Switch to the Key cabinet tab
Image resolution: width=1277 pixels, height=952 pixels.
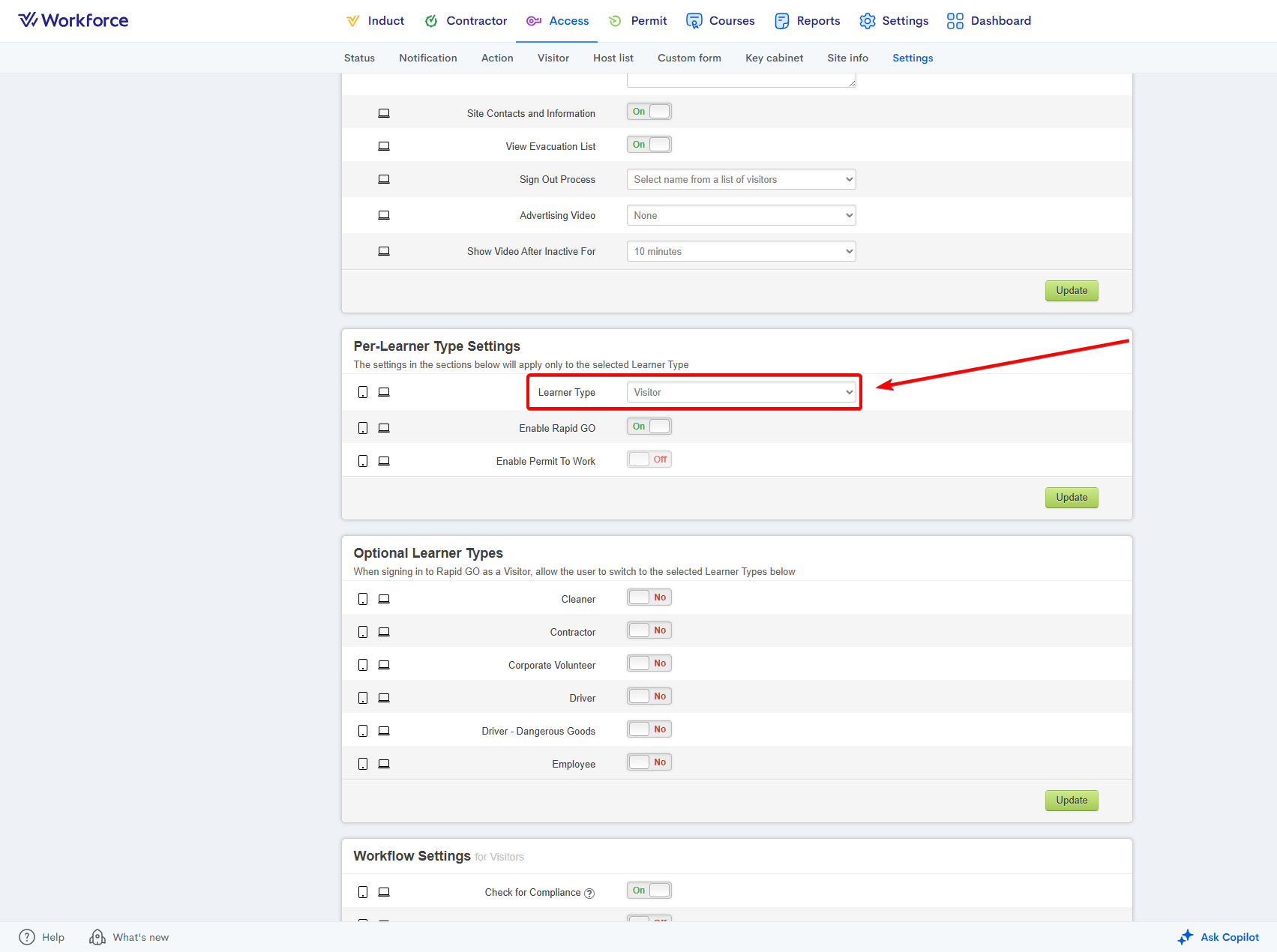point(774,58)
